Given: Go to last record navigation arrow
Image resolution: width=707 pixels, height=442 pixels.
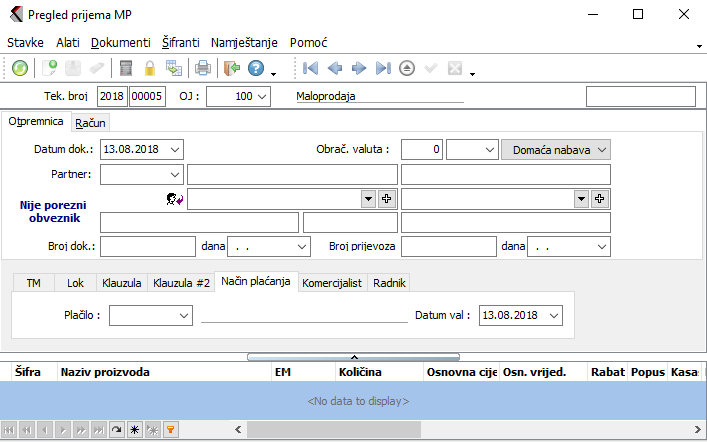Looking at the screenshot, I should click(x=383, y=69).
